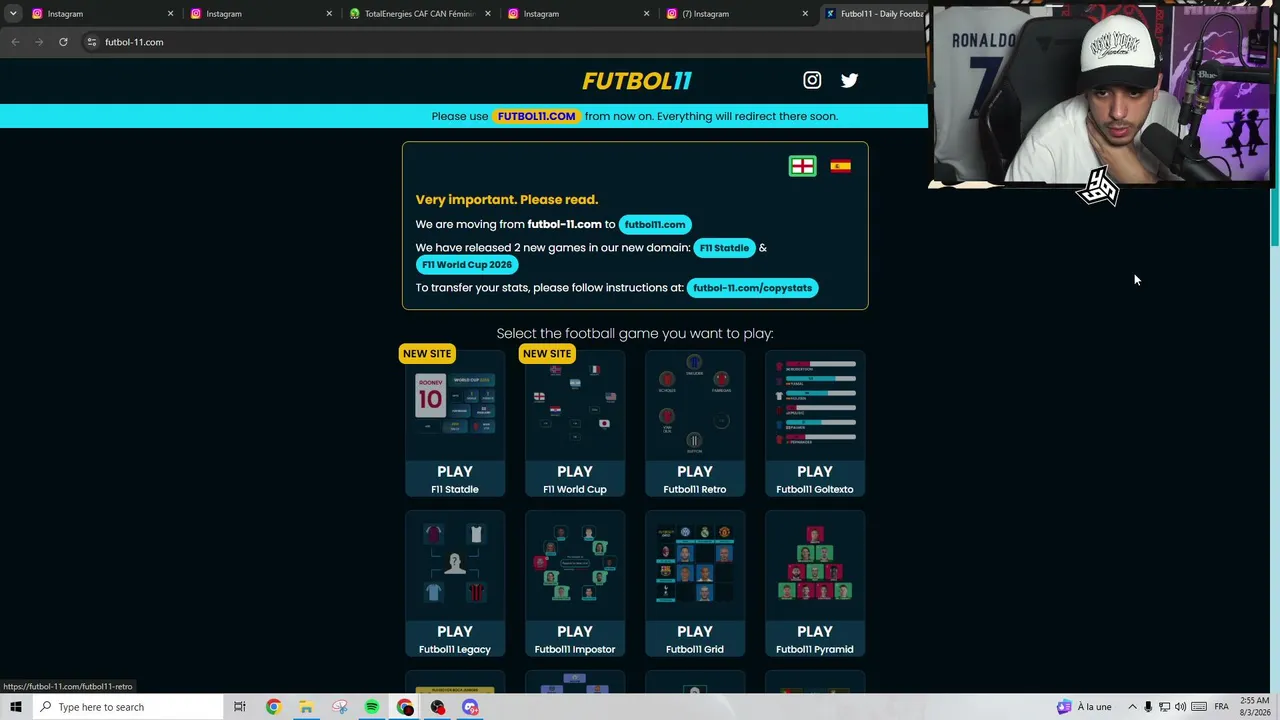This screenshot has height=720, width=1280.
Task: Open the À la une news widget
Action: 1085,707
